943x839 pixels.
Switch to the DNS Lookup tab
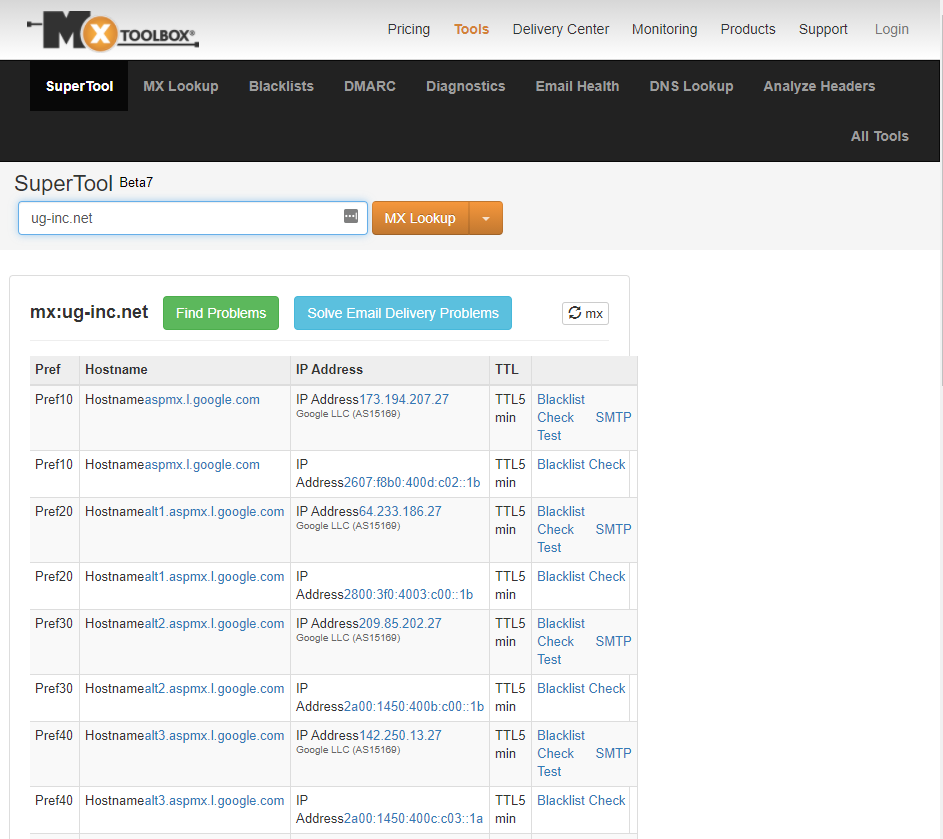691,86
